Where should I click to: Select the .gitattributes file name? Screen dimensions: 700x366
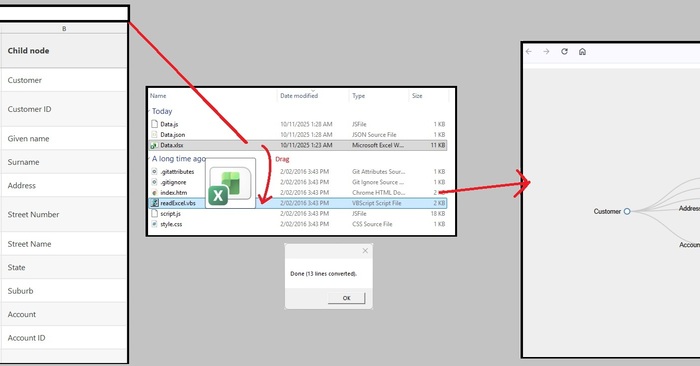pyautogui.click(x=177, y=172)
